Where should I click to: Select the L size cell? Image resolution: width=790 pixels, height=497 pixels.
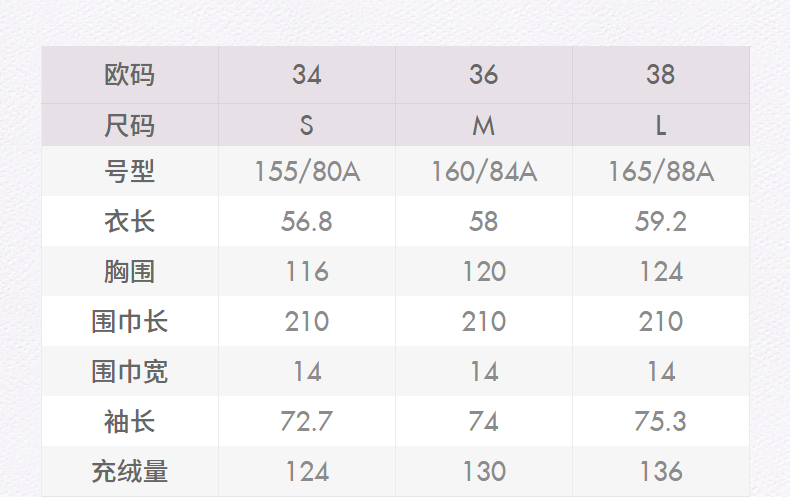point(661,126)
